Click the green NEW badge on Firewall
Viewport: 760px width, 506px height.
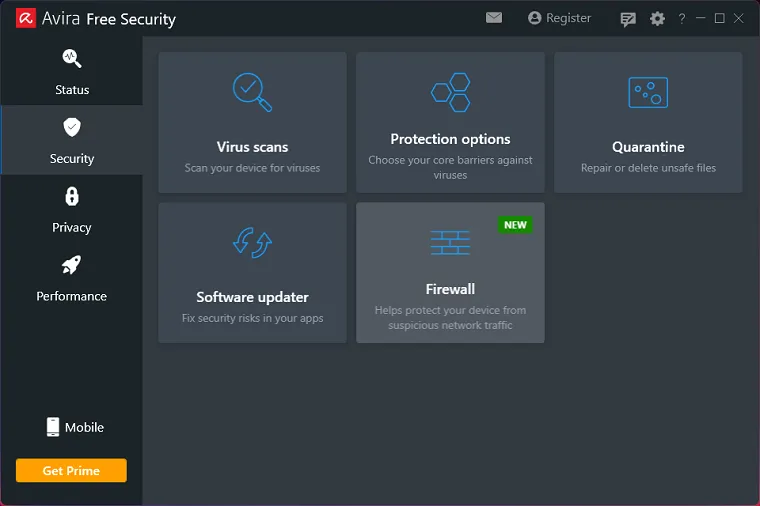tap(515, 225)
